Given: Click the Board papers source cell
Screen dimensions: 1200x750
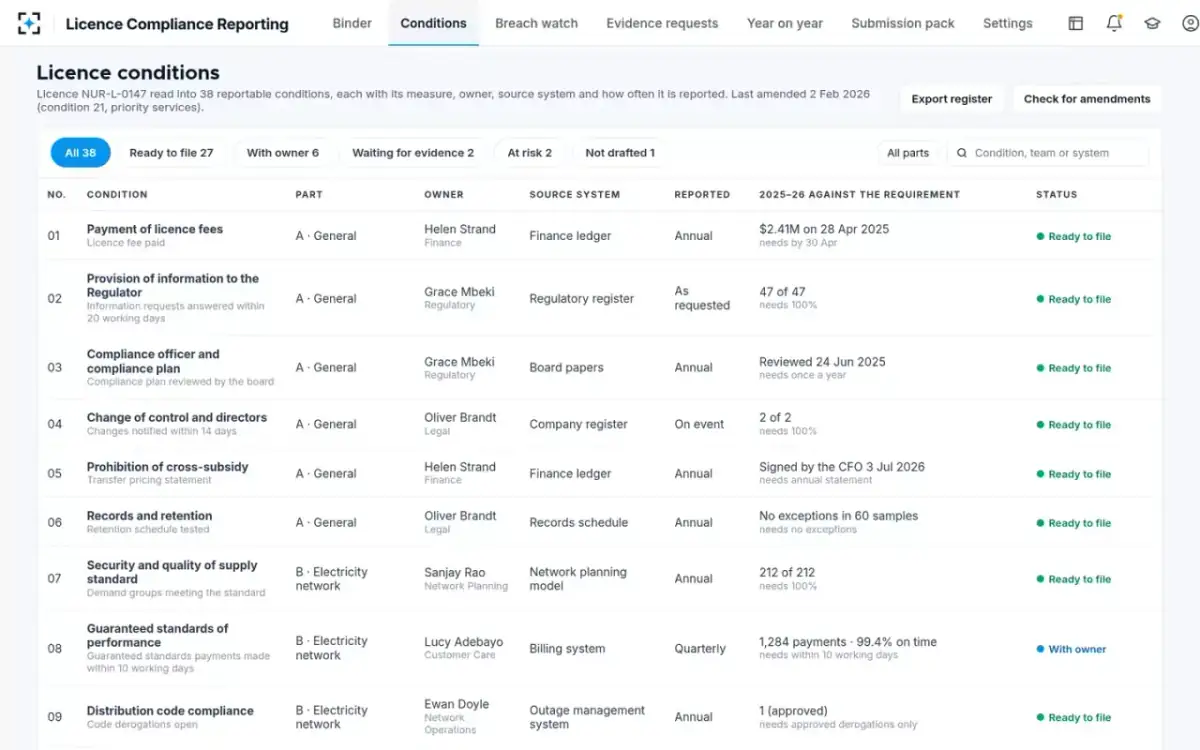Looking at the screenshot, I should (x=566, y=367).
